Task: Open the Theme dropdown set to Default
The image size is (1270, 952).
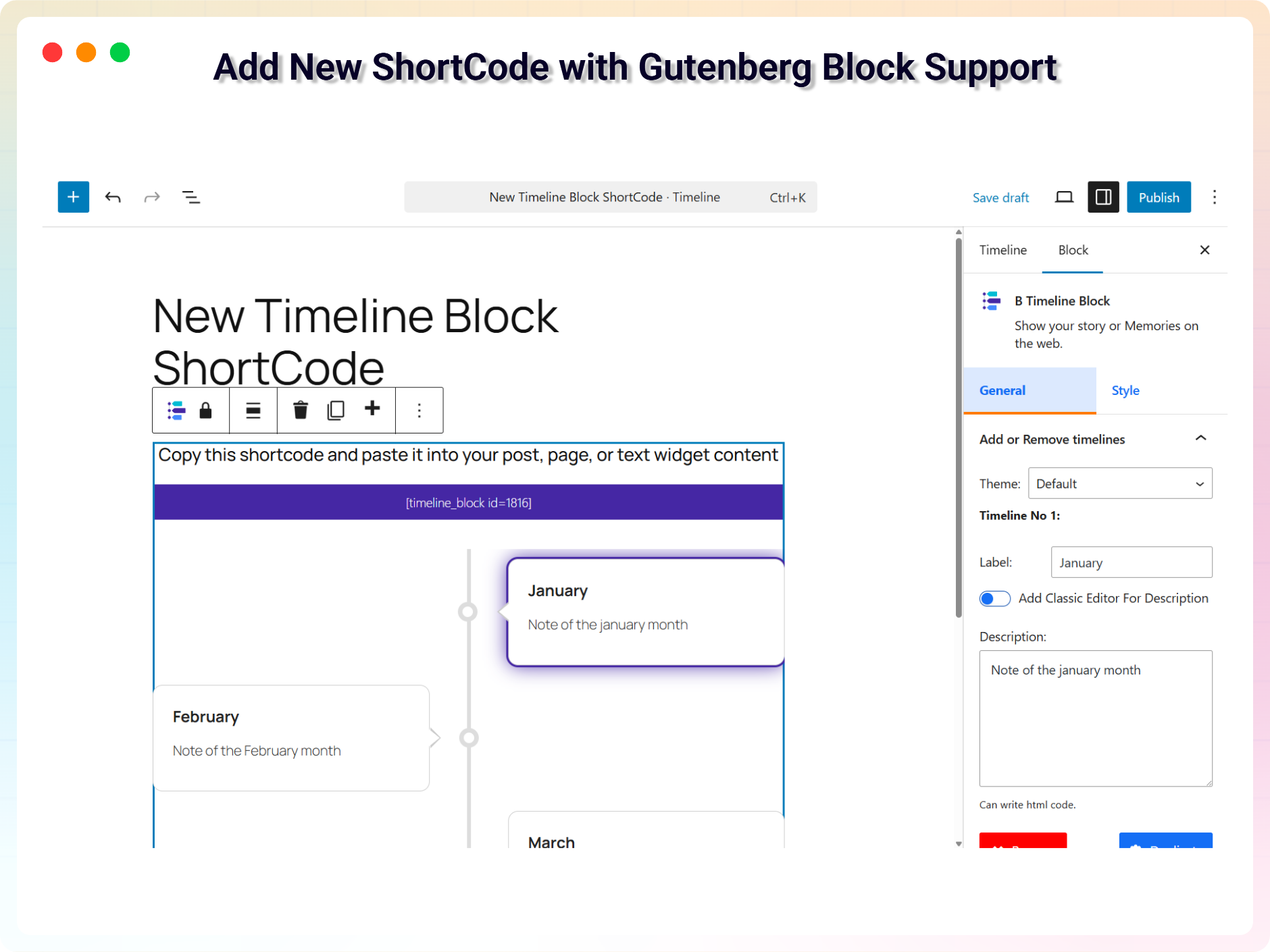Action: pyautogui.click(x=1119, y=483)
